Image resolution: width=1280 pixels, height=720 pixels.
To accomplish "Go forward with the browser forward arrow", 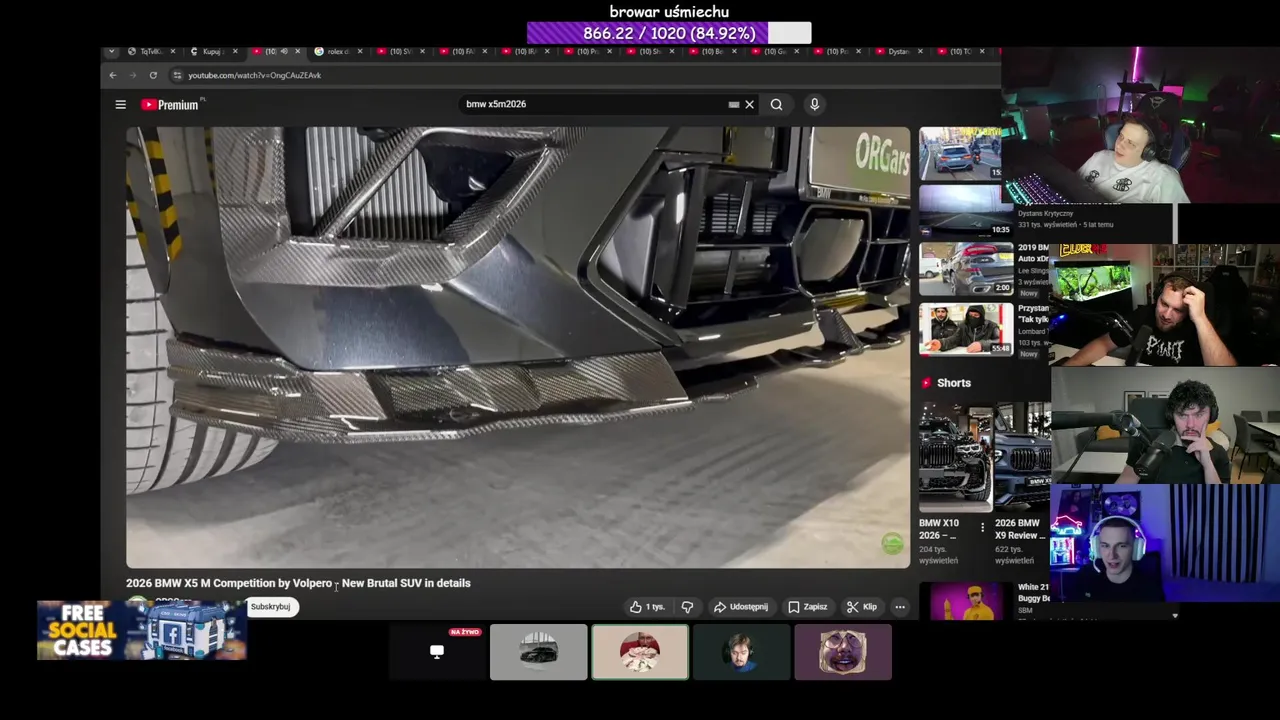I will [132, 75].
